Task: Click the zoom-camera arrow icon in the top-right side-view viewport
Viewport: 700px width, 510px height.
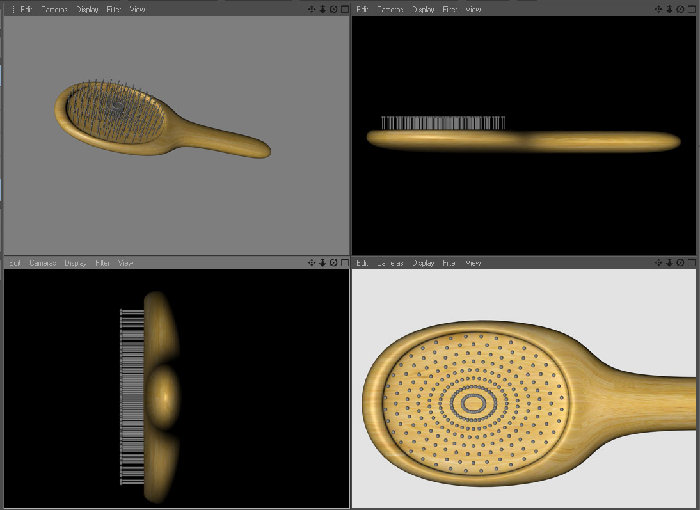Action: (670, 9)
